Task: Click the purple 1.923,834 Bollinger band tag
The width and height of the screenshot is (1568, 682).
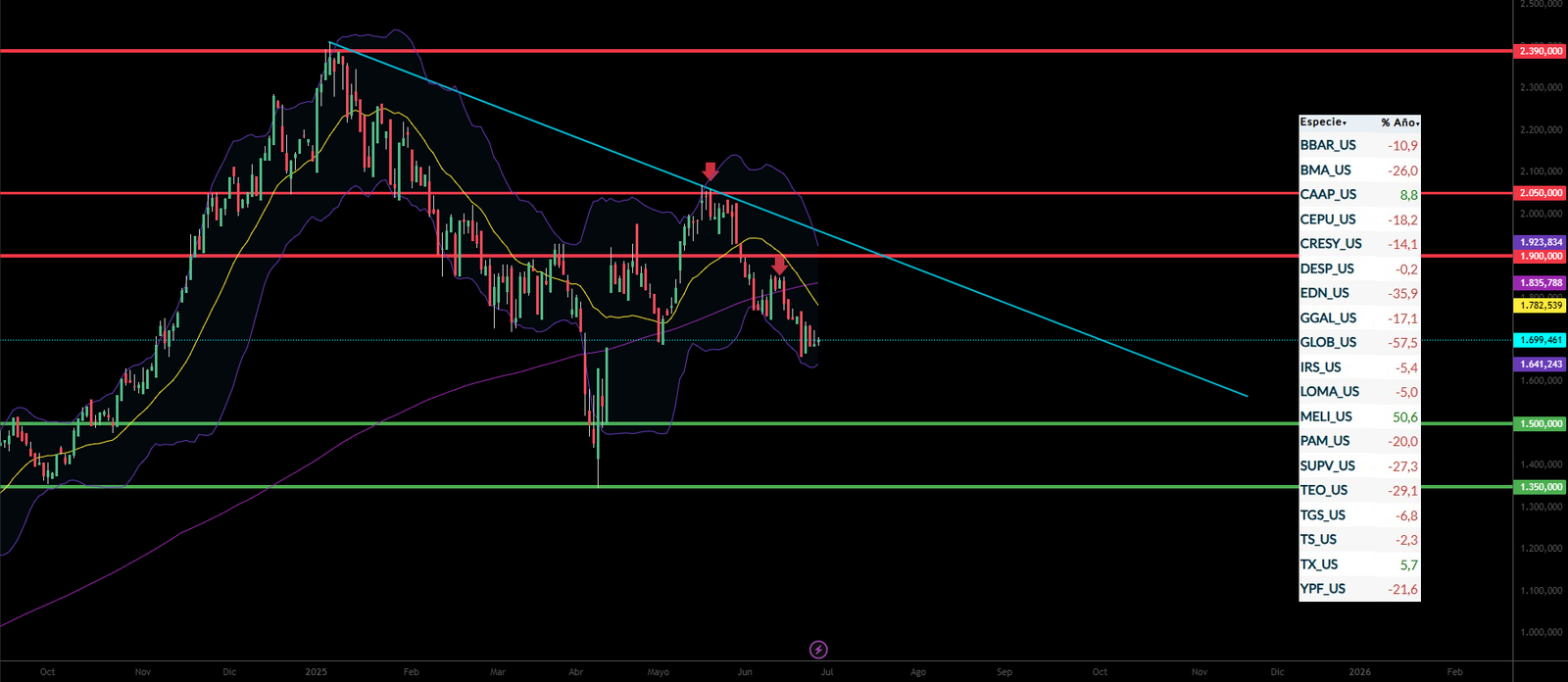Action: pos(1541,242)
